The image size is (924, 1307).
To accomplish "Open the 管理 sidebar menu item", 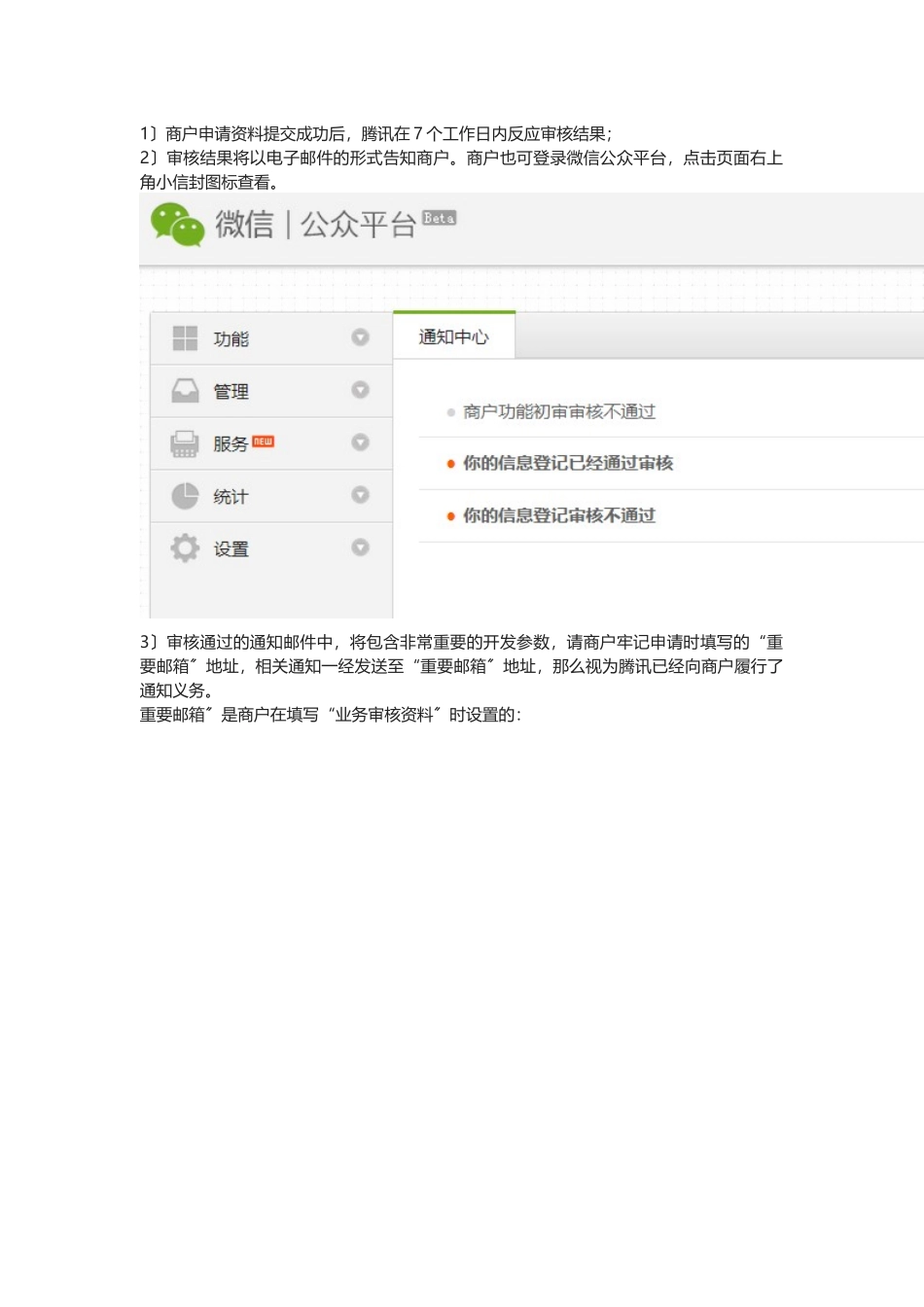I will point(271,391).
